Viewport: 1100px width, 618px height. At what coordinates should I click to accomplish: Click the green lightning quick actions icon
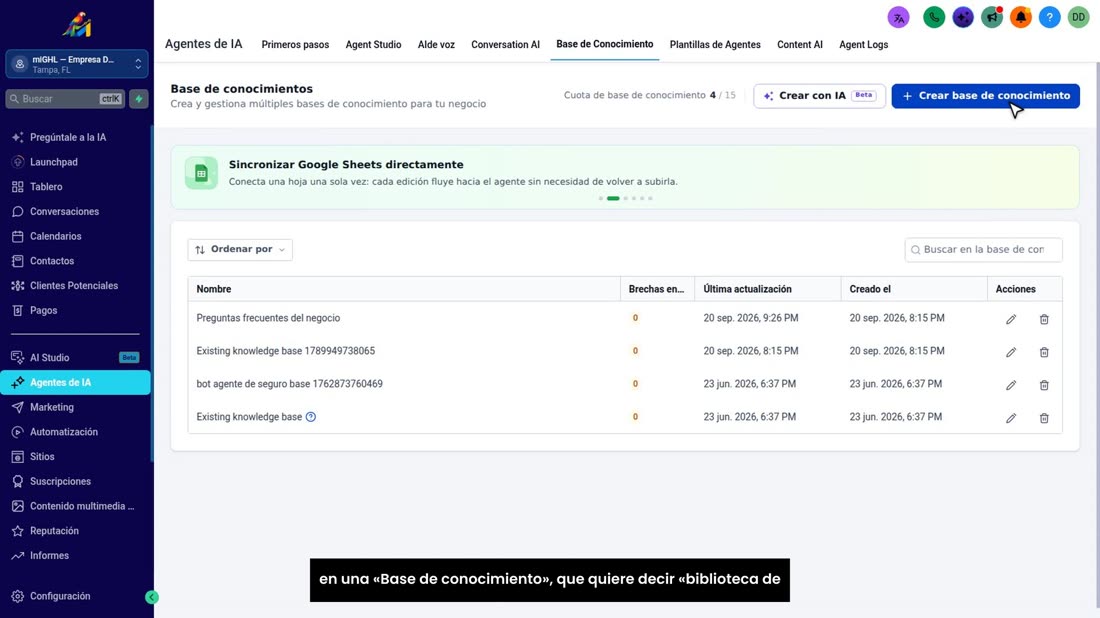click(139, 99)
